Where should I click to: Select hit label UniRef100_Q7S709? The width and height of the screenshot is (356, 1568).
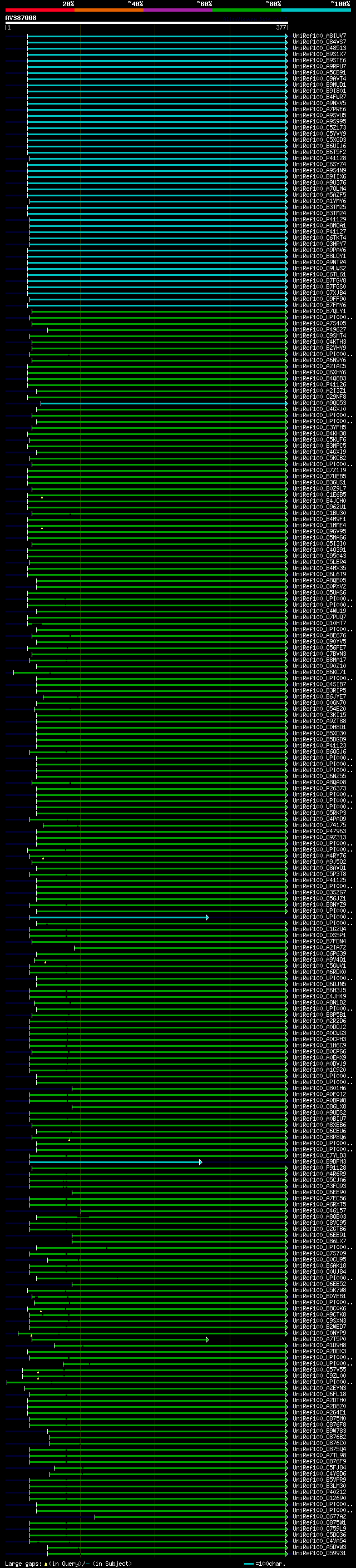(x=319, y=1254)
